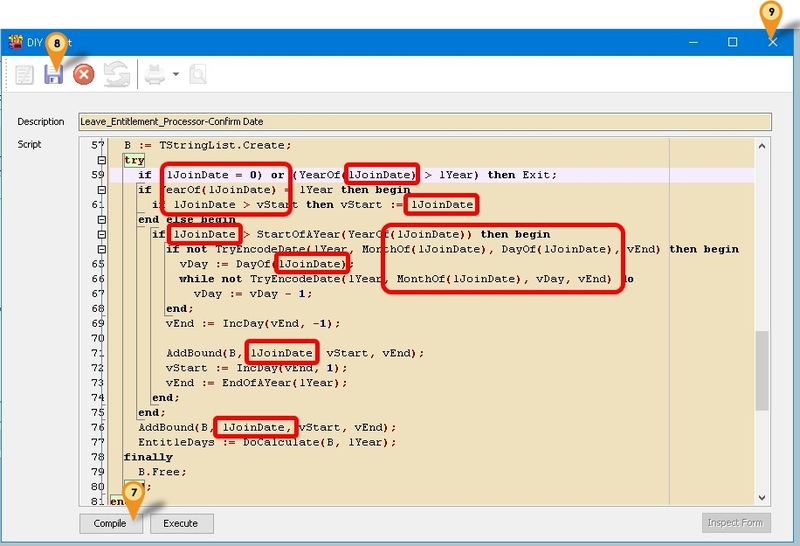Click the red Cancel icon in toolbar
800x546 pixels.
[x=84, y=75]
